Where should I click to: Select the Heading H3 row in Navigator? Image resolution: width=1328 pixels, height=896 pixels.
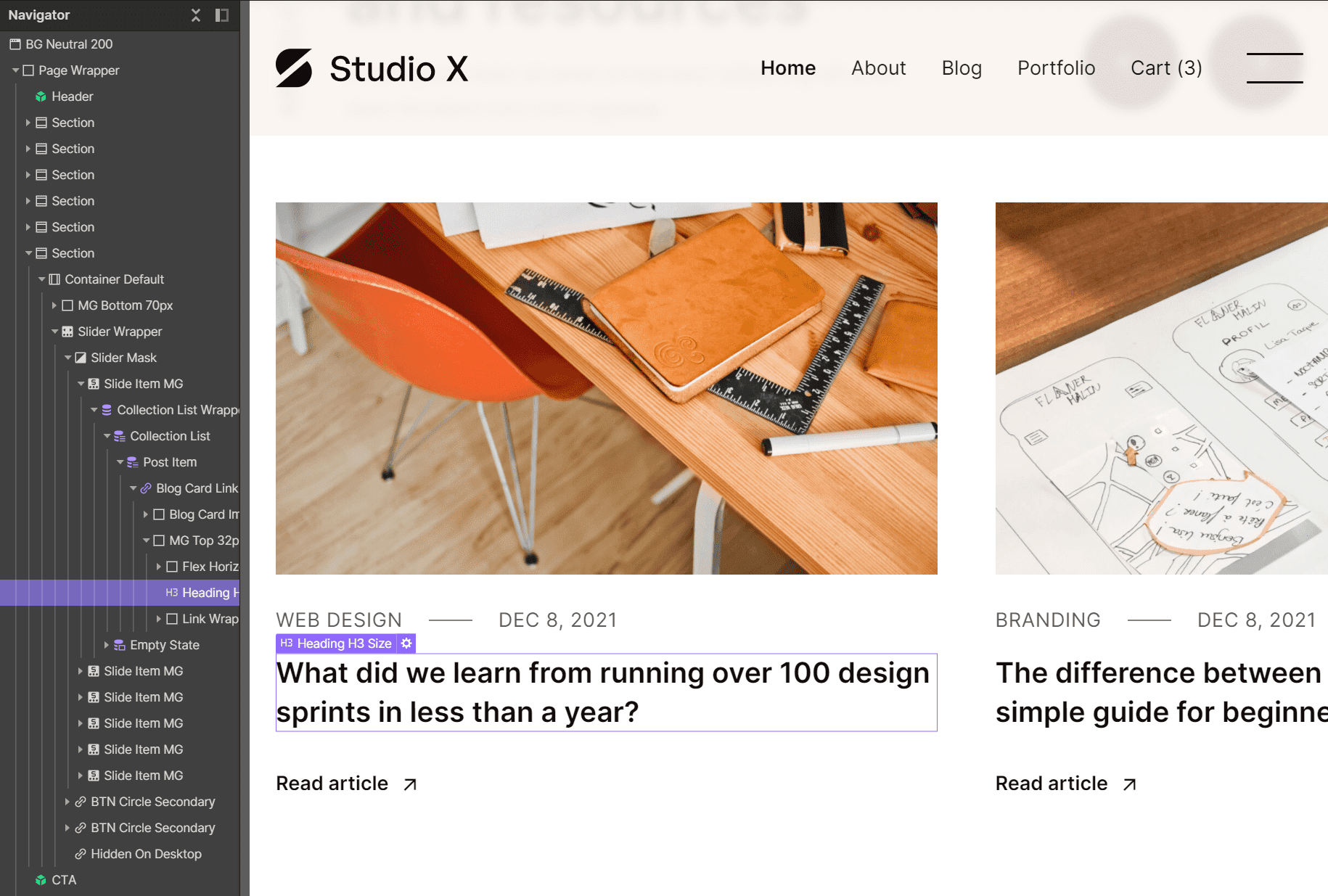pyautogui.click(x=120, y=593)
